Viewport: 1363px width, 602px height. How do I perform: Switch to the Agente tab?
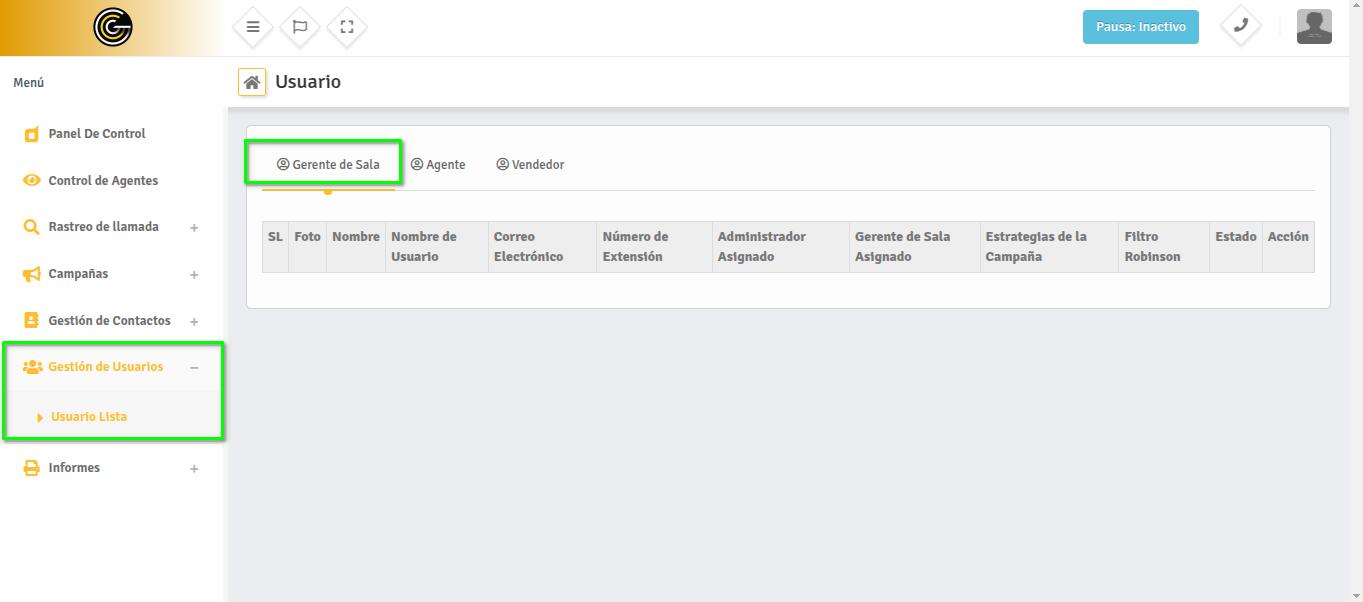pyautogui.click(x=438, y=165)
